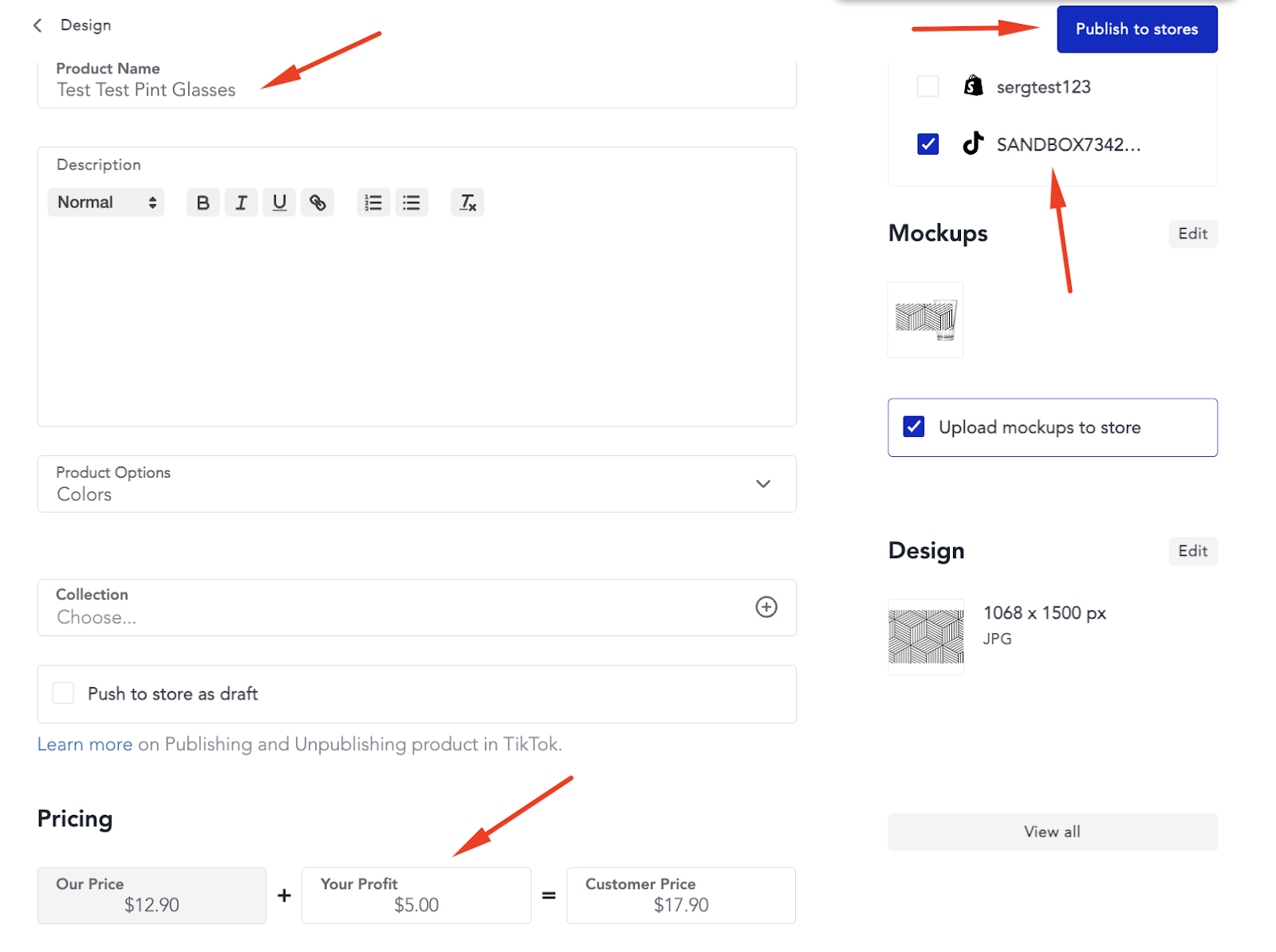Image resolution: width=1276 pixels, height=952 pixels.
Task: Toggle italic formatting in description
Action: point(241,203)
